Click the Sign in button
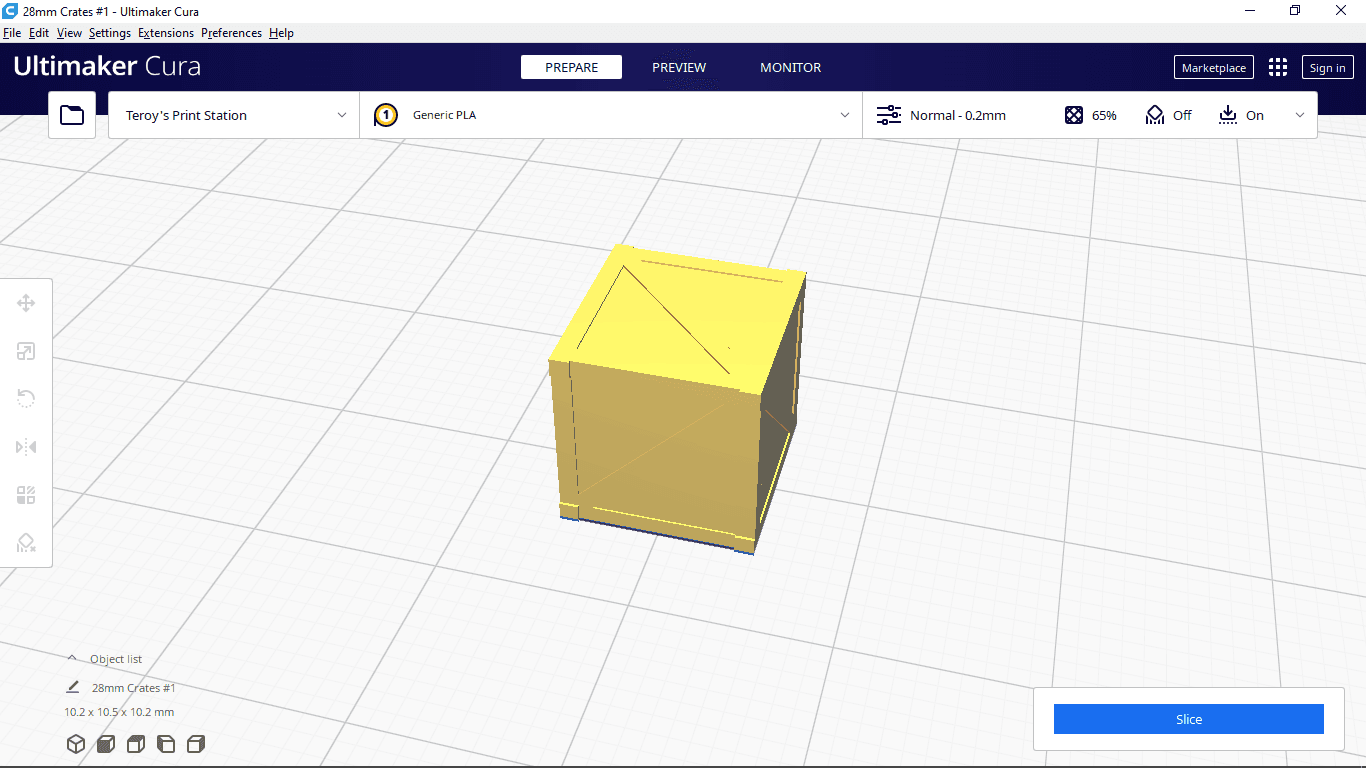 [x=1327, y=67]
